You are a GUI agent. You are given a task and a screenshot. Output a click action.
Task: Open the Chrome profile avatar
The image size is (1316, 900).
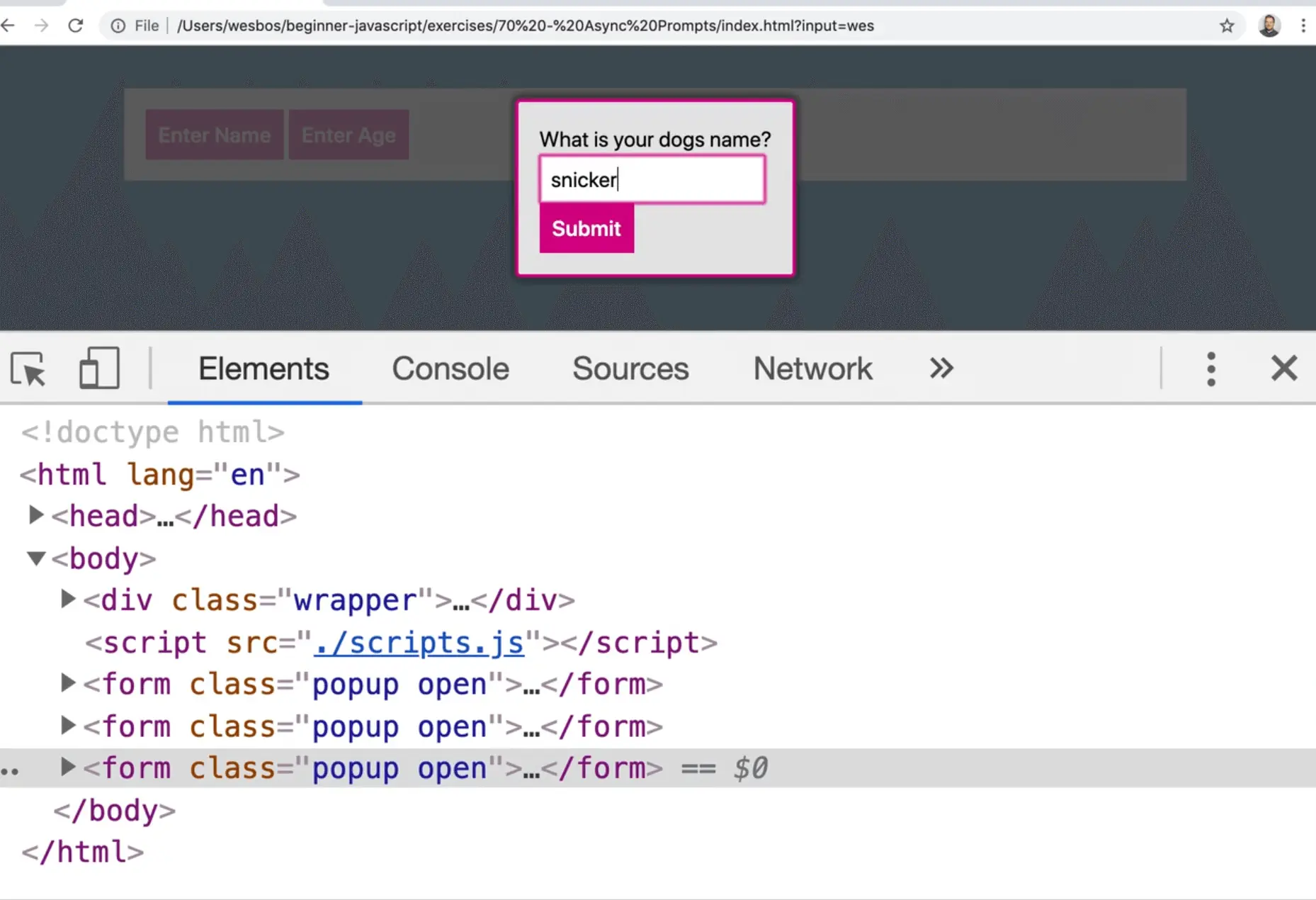pos(1269,26)
